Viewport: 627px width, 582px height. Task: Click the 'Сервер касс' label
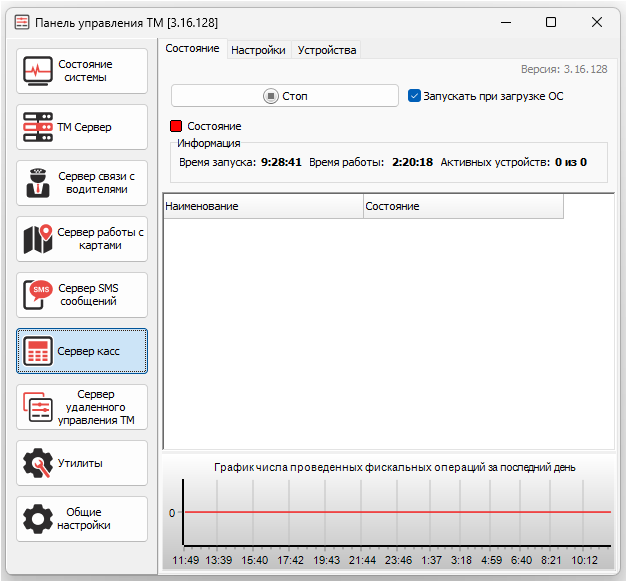click(x=88, y=351)
